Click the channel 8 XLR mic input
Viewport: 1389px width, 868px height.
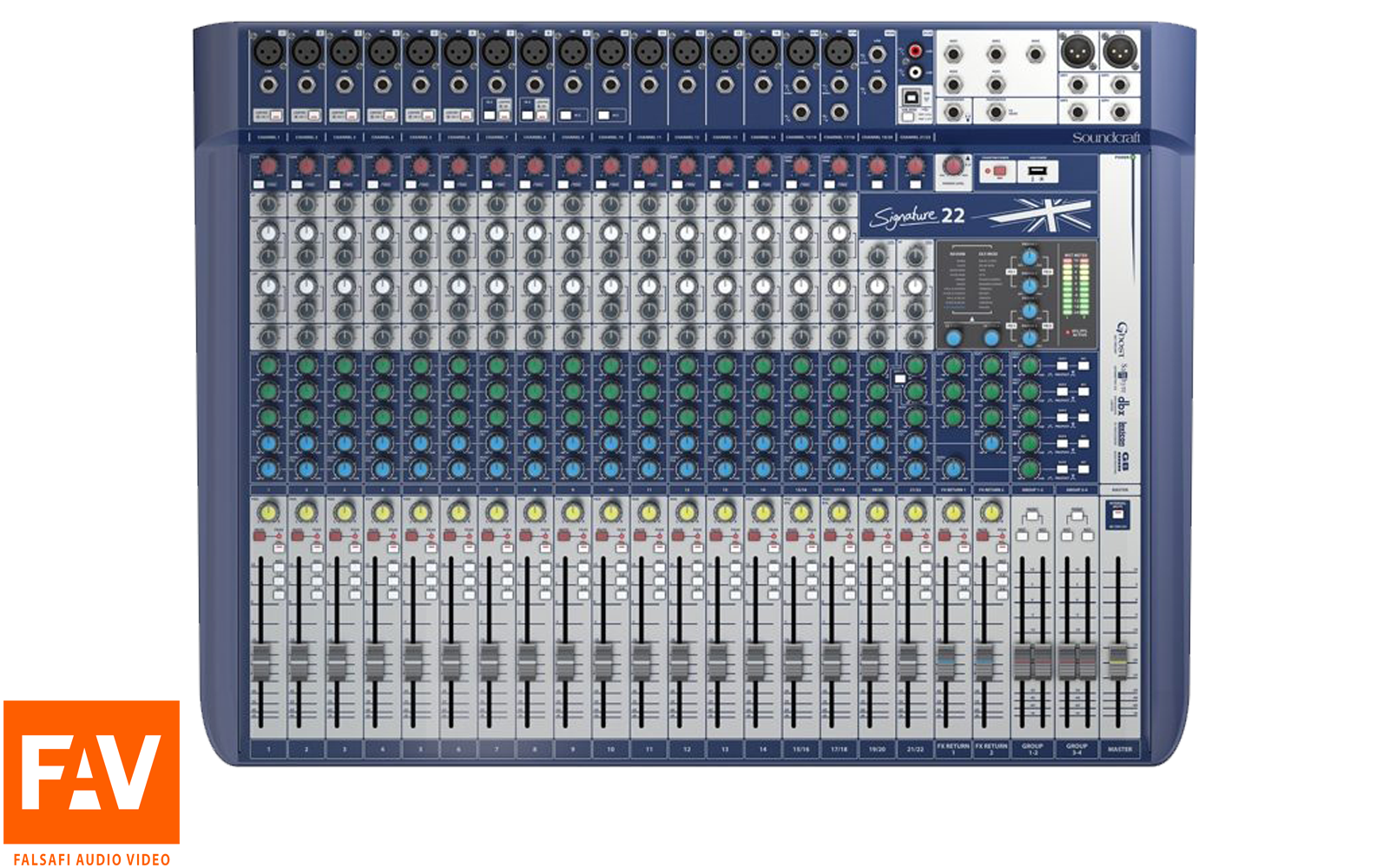[x=535, y=51]
